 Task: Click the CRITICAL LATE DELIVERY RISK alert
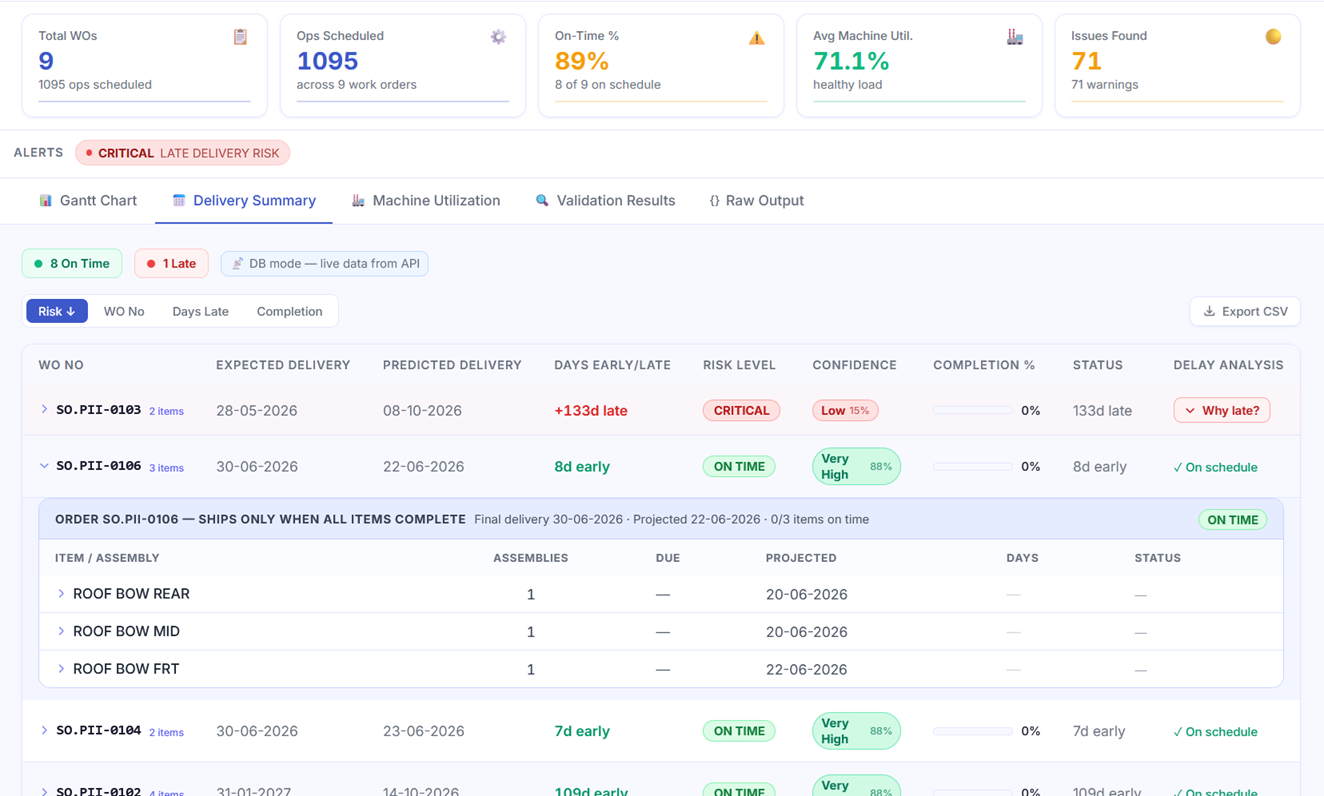coord(183,153)
